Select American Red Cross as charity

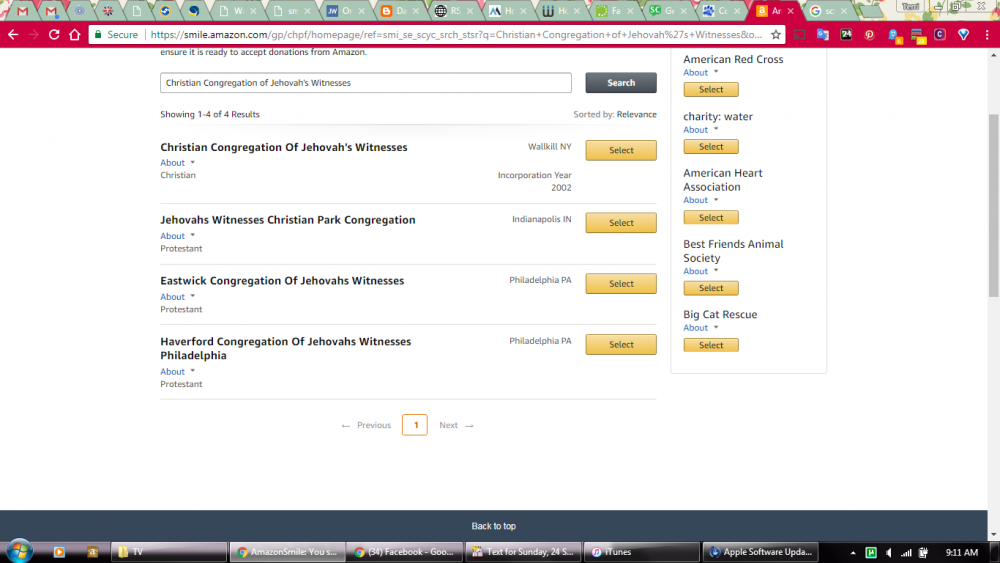click(x=711, y=90)
